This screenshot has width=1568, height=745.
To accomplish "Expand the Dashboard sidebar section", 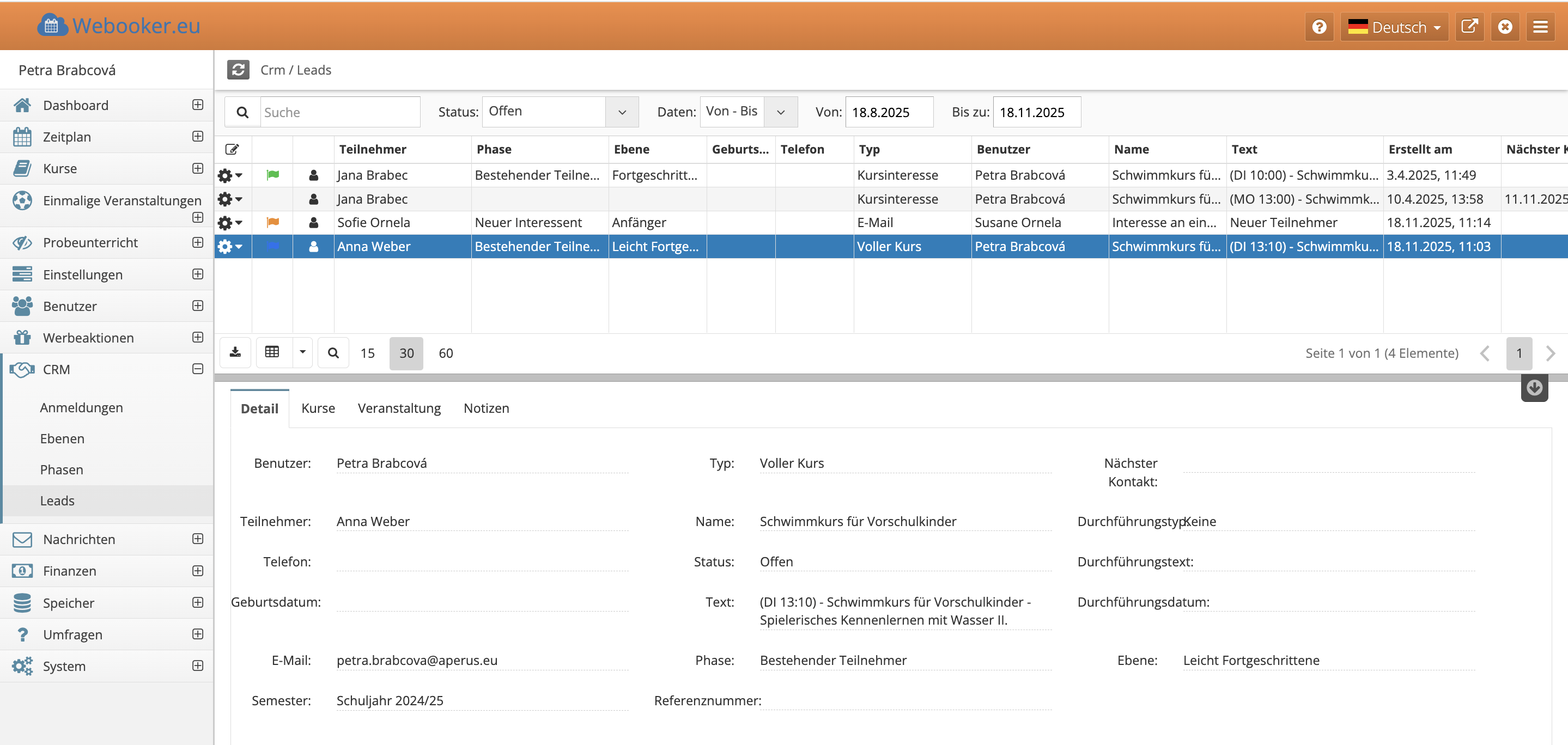I will (x=198, y=105).
